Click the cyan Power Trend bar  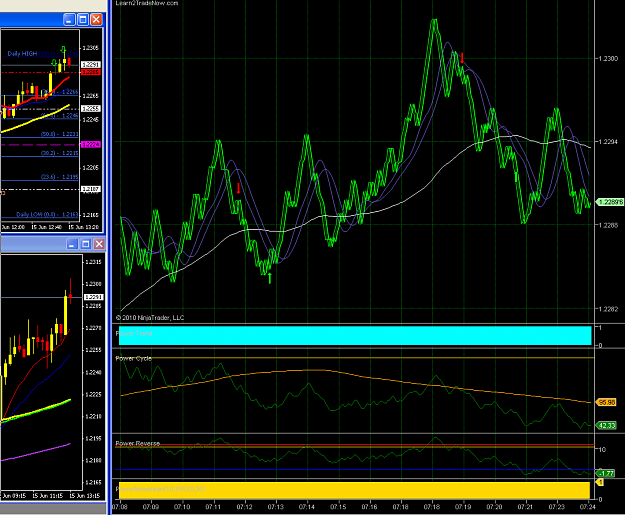355,336
